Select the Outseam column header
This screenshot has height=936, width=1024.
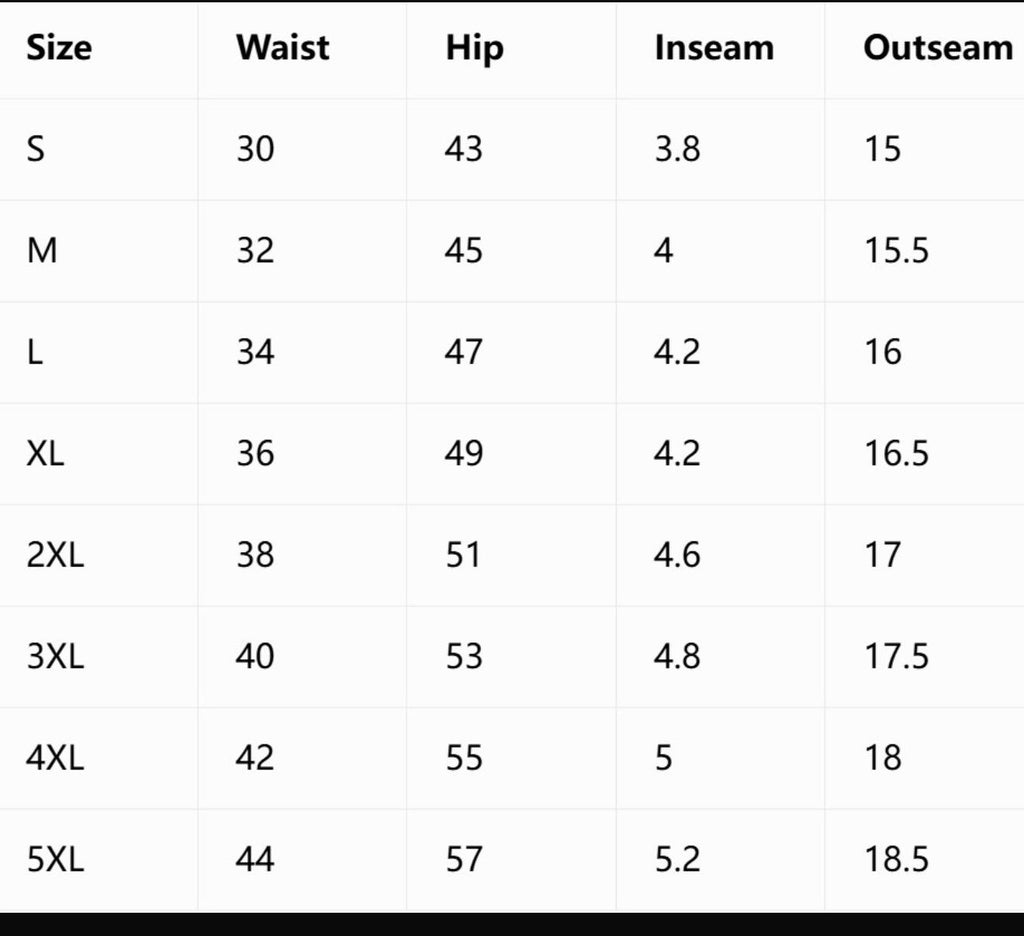coord(938,48)
